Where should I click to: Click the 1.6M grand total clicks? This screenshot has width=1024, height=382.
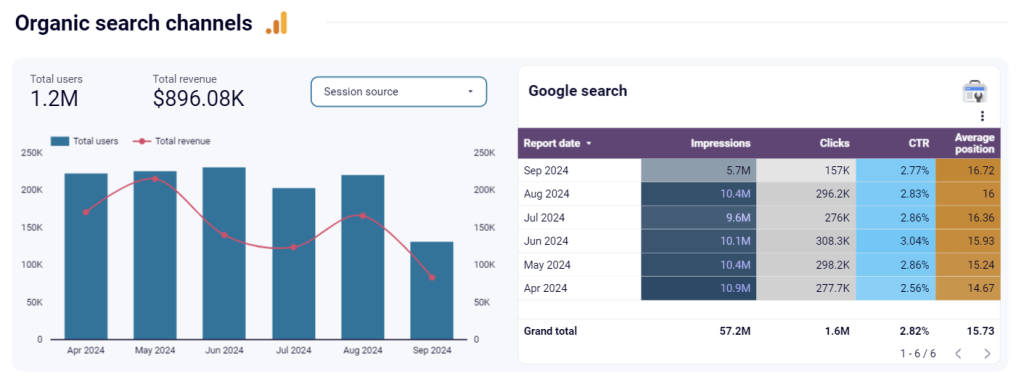(x=837, y=331)
